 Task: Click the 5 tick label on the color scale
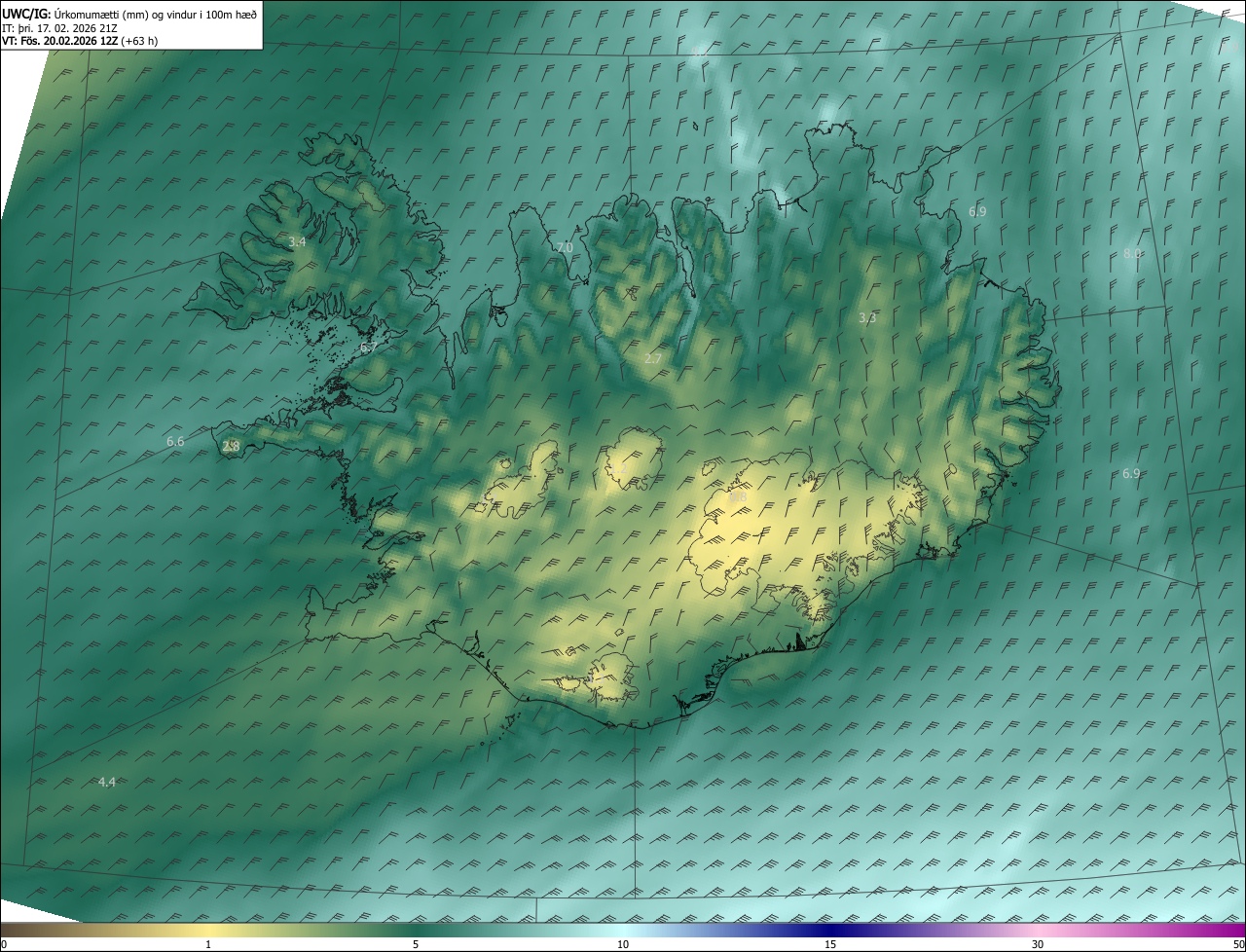pos(416,945)
